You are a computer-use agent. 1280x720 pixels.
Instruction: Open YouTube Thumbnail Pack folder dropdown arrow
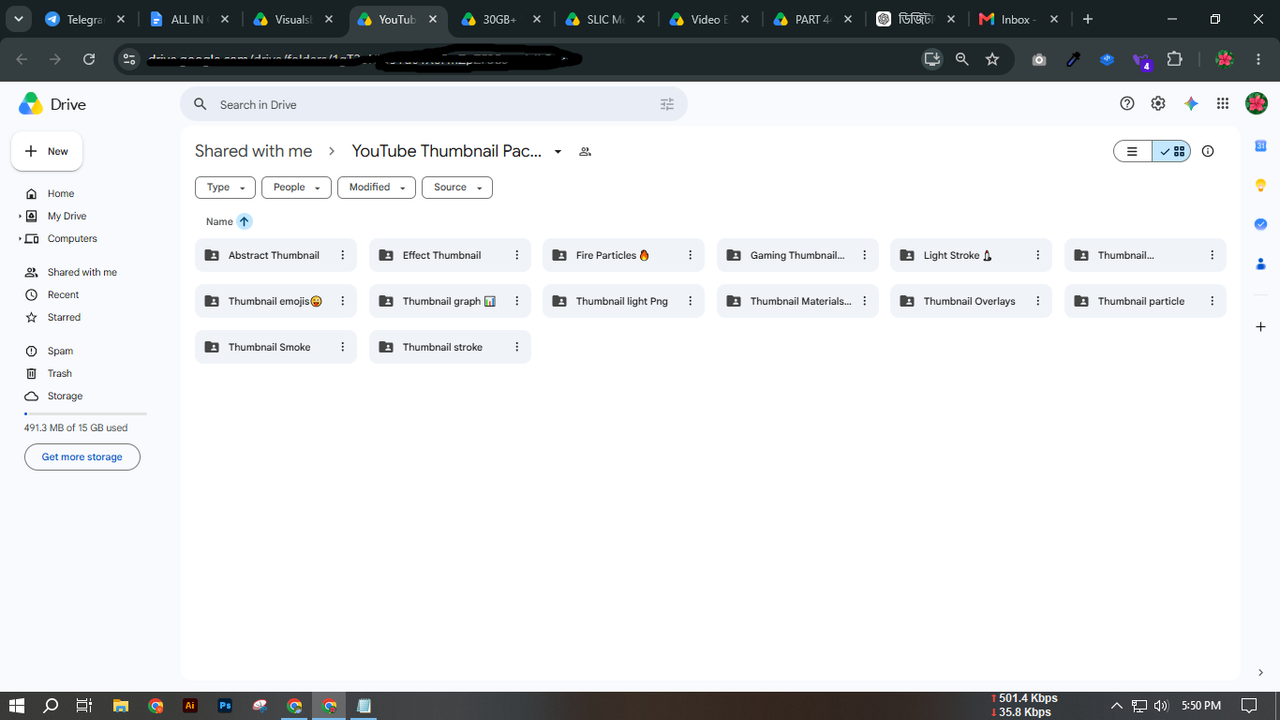pos(558,152)
